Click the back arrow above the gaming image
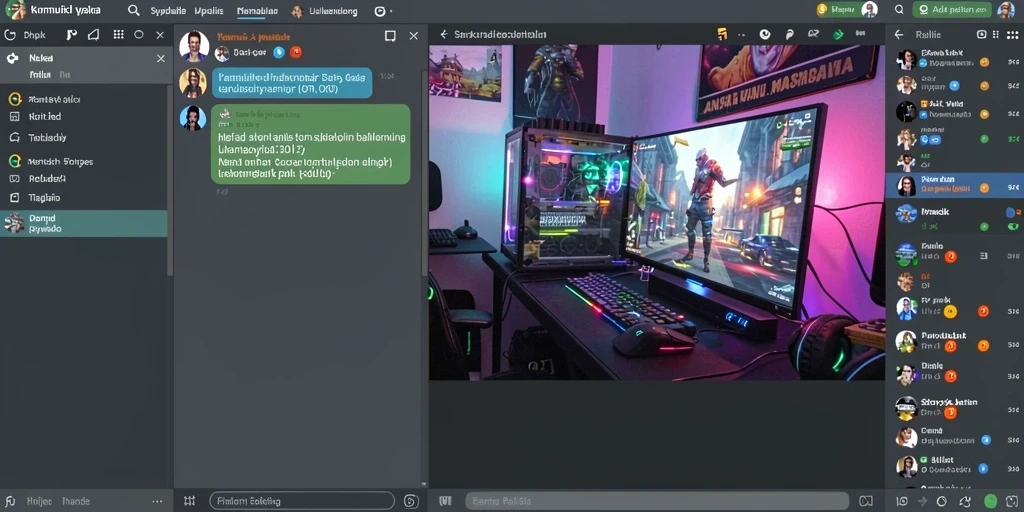 click(443, 35)
